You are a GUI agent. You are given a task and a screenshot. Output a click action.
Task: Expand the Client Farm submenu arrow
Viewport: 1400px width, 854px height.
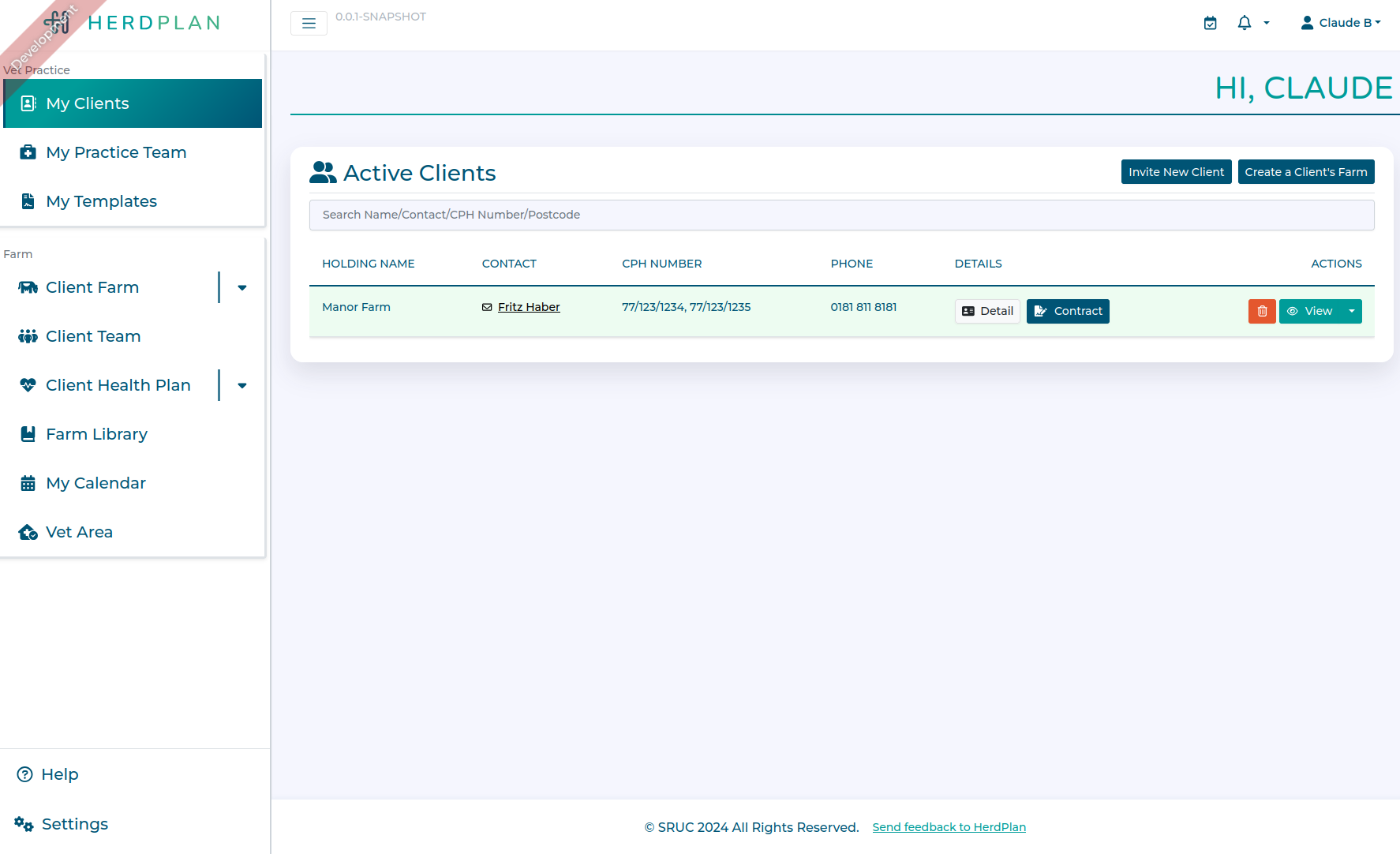242,287
